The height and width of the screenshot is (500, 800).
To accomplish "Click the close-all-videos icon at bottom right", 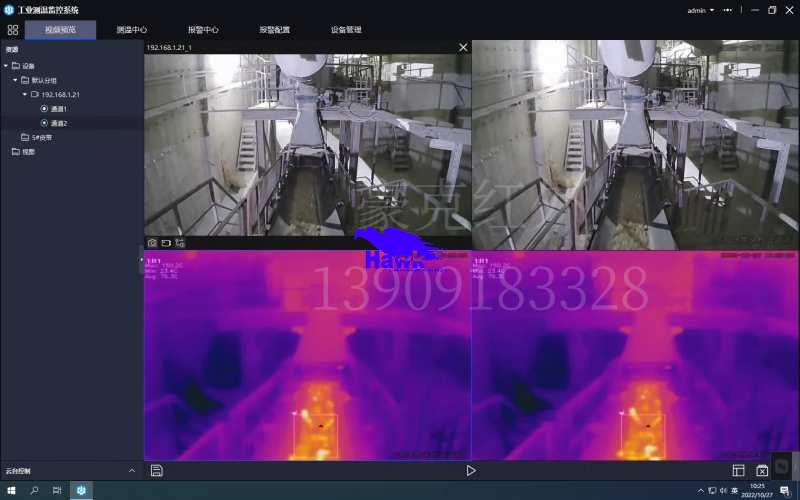I will pyautogui.click(x=762, y=470).
